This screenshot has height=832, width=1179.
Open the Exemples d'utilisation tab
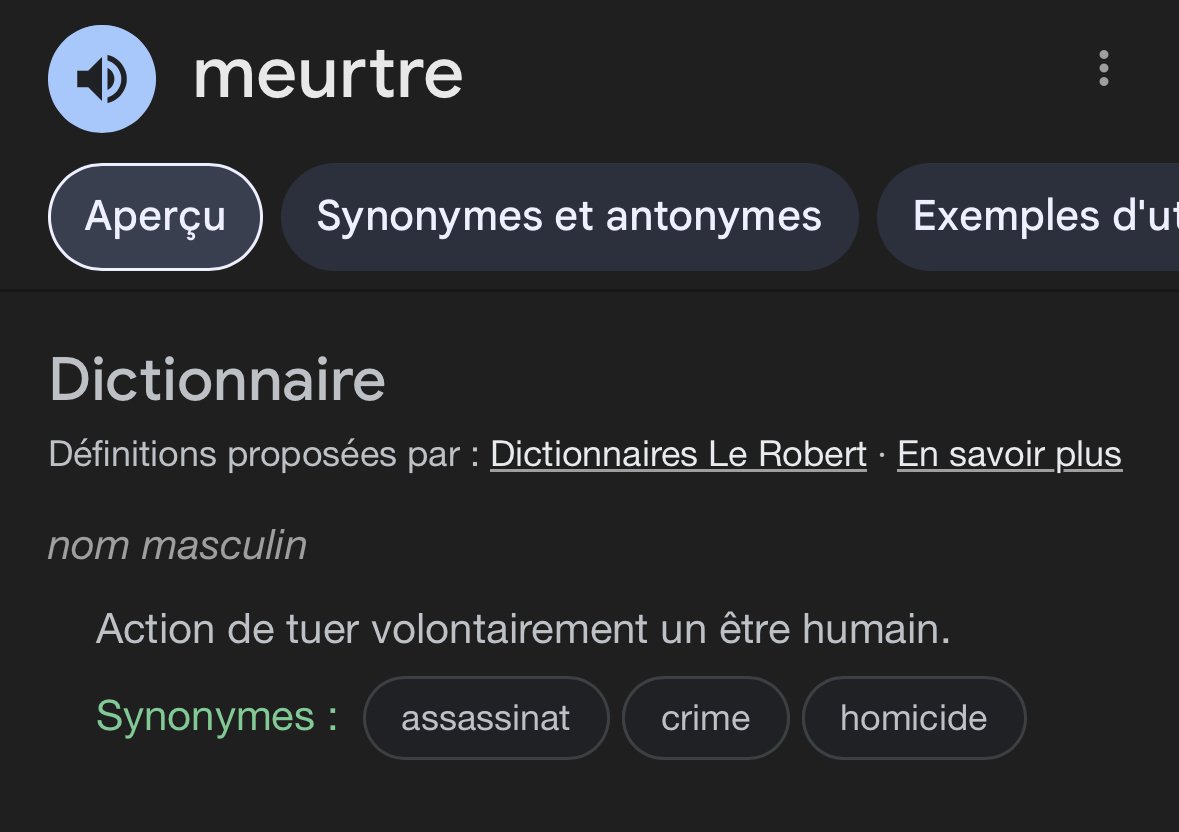1028,216
